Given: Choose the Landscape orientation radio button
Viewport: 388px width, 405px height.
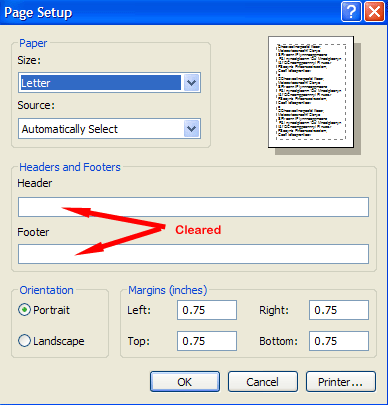Looking at the screenshot, I should (x=24, y=341).
